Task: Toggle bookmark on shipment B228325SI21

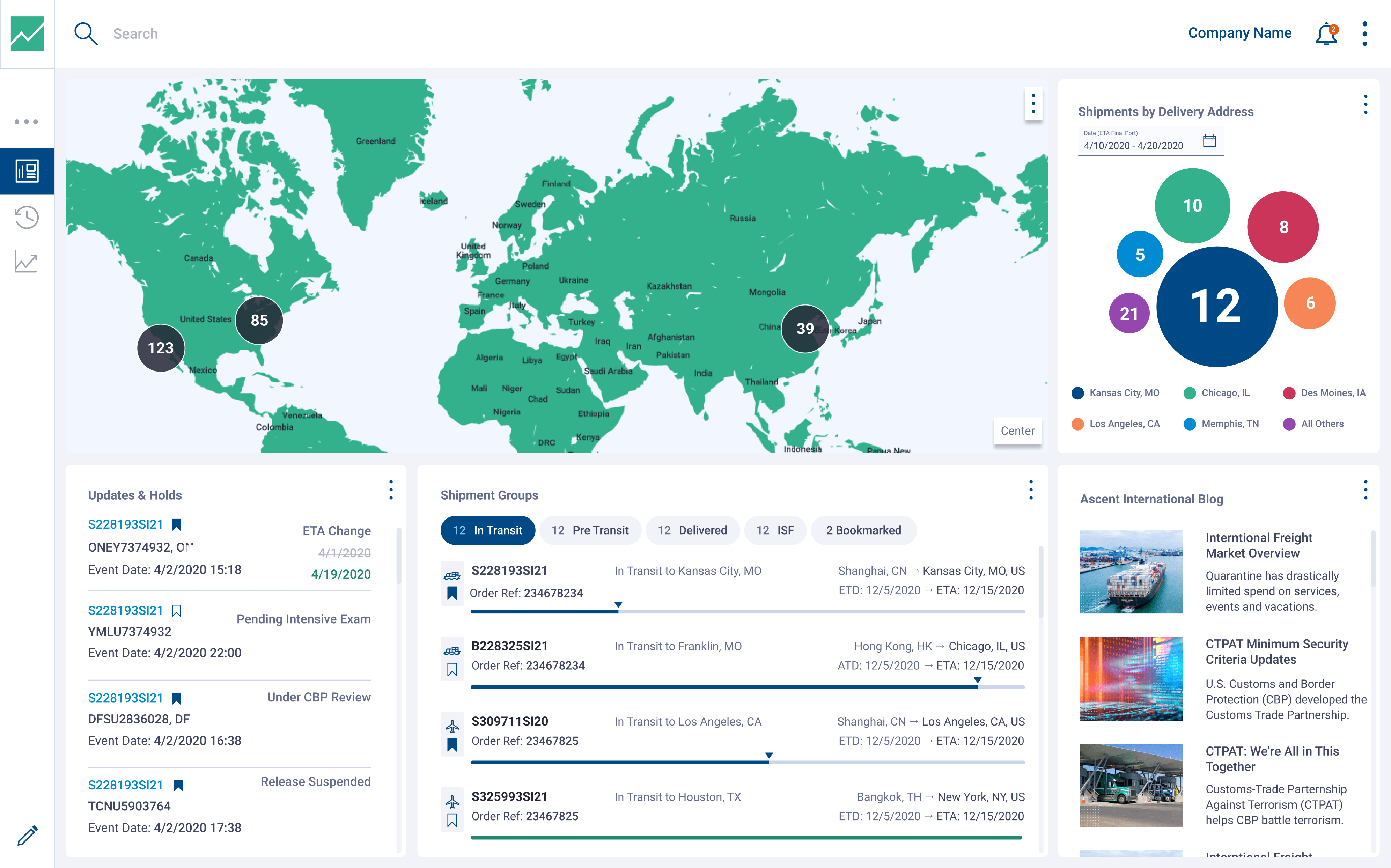Action: pyautogui.click(x=452, y=669)
